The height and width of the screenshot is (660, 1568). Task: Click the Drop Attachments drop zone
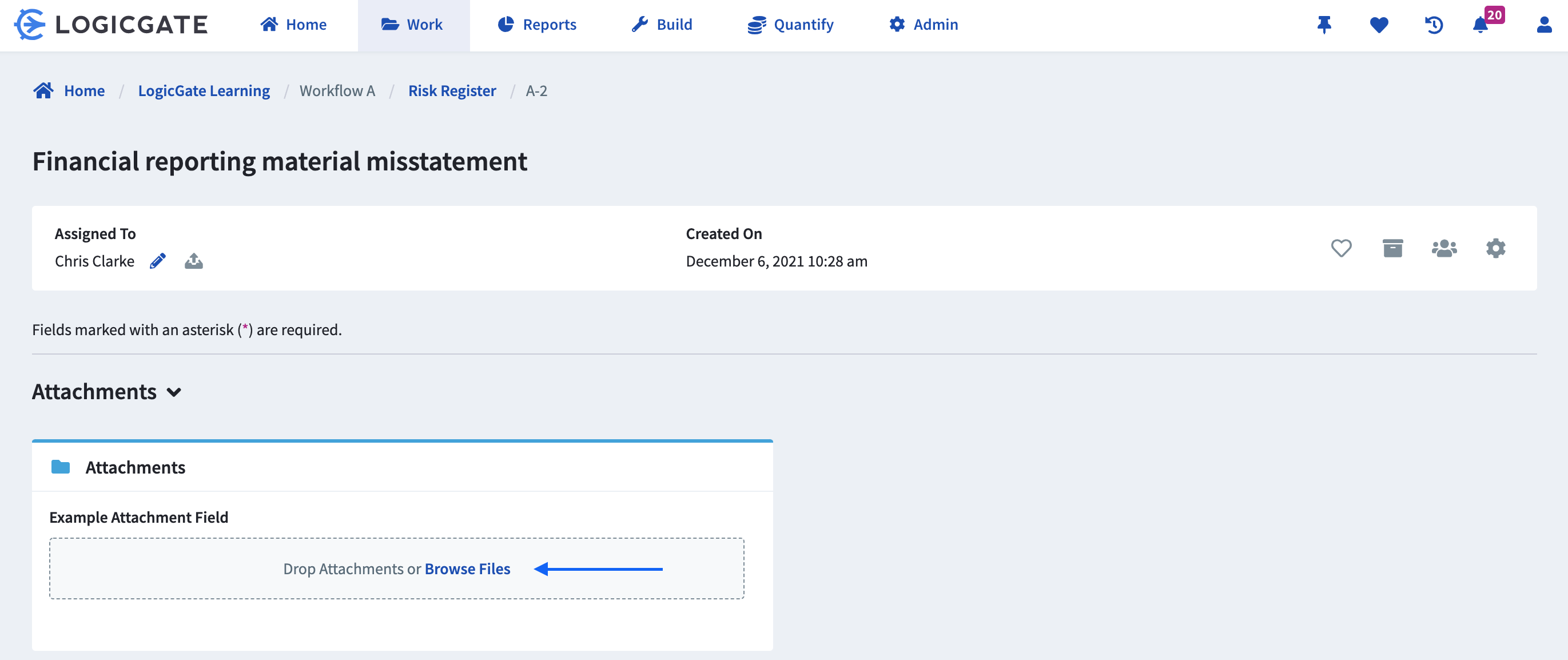pos(396,568)
